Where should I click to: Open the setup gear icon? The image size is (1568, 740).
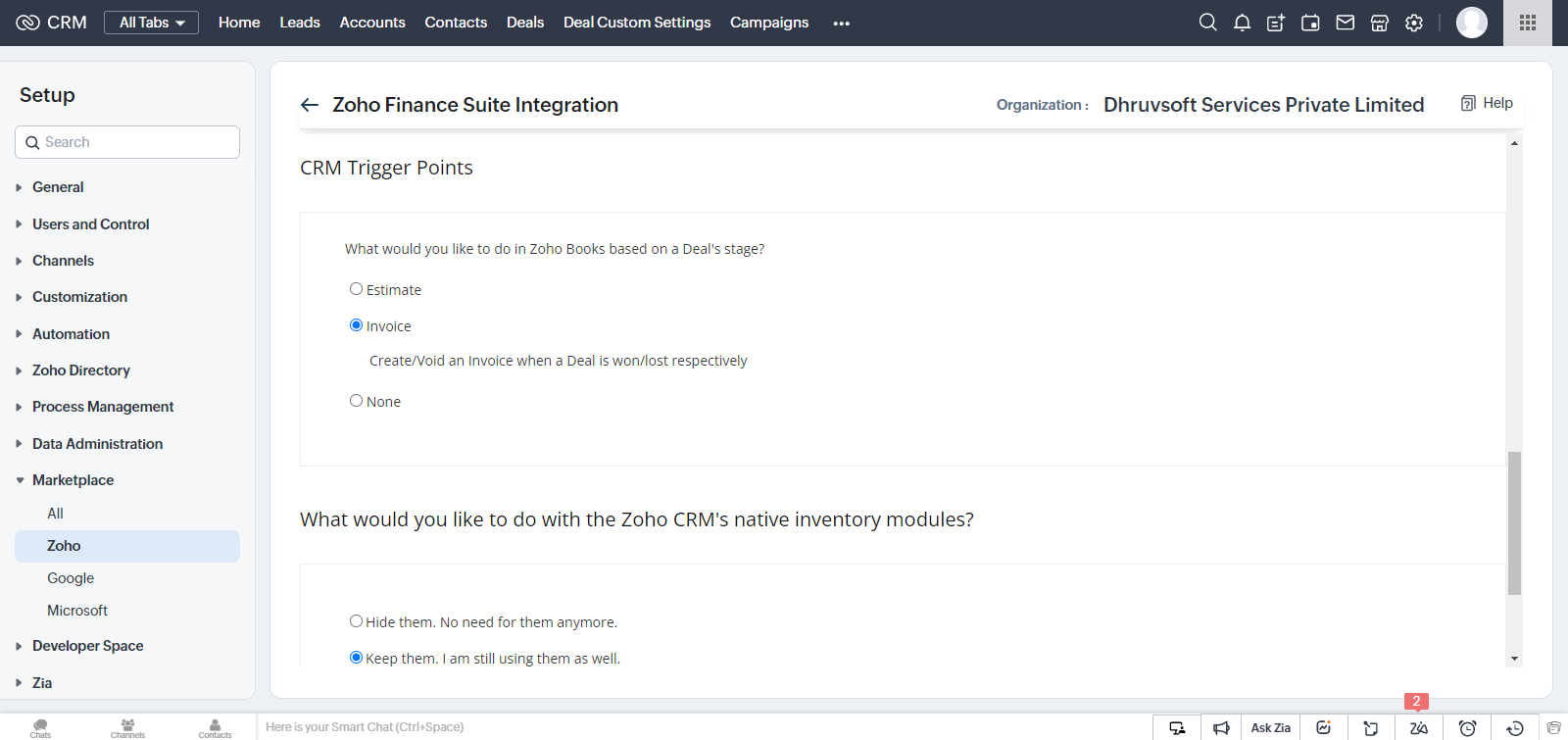1413,23
